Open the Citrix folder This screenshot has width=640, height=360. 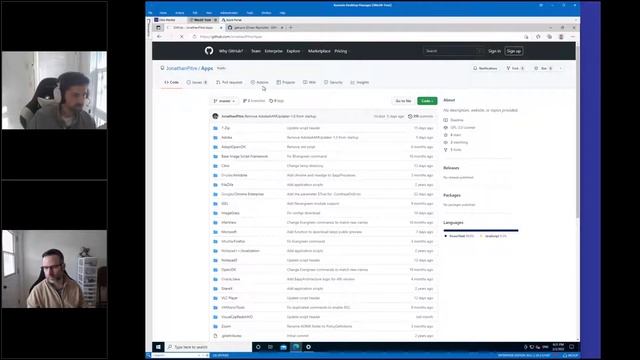coord(225,166)
